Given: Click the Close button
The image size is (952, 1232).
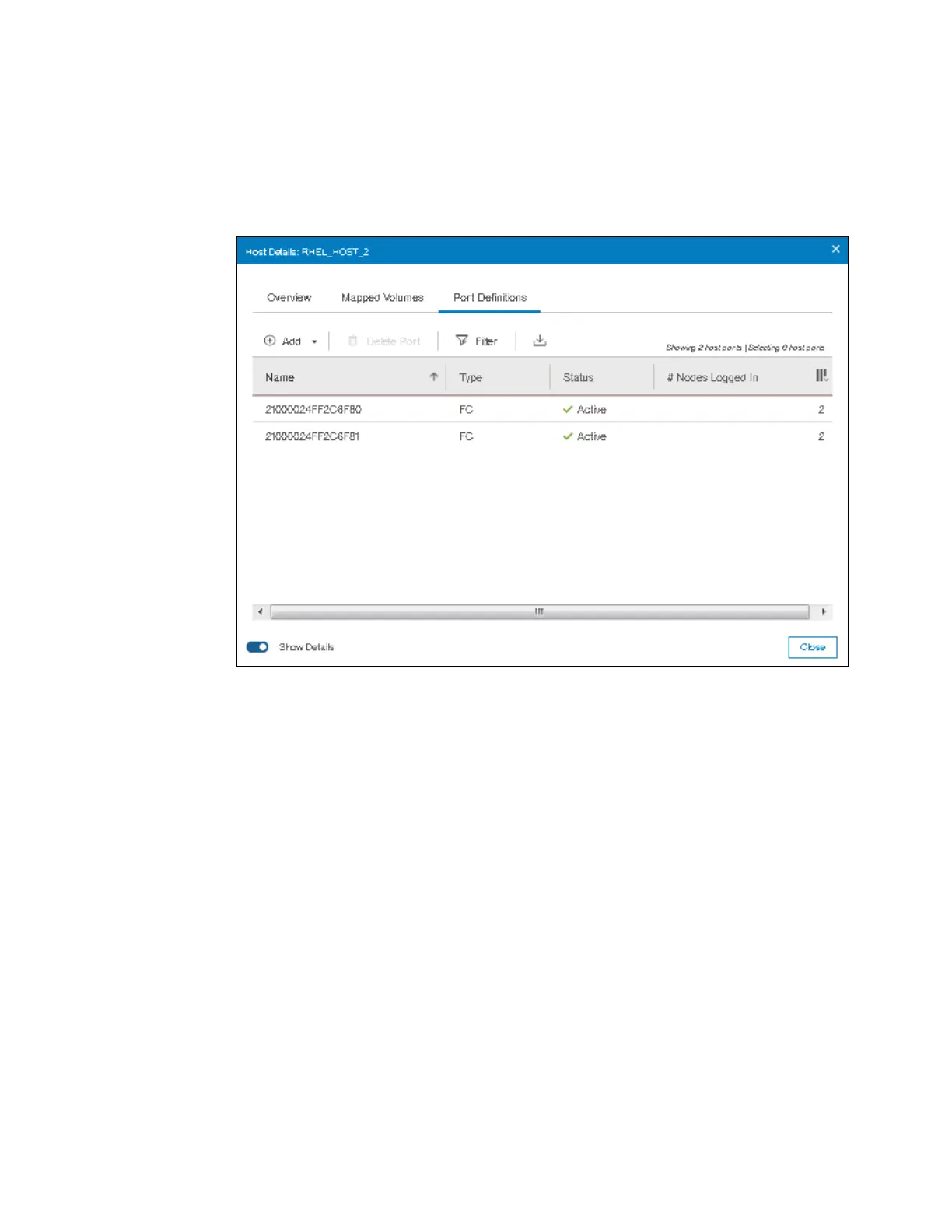Looking at the screenshot, I should 813,647.
